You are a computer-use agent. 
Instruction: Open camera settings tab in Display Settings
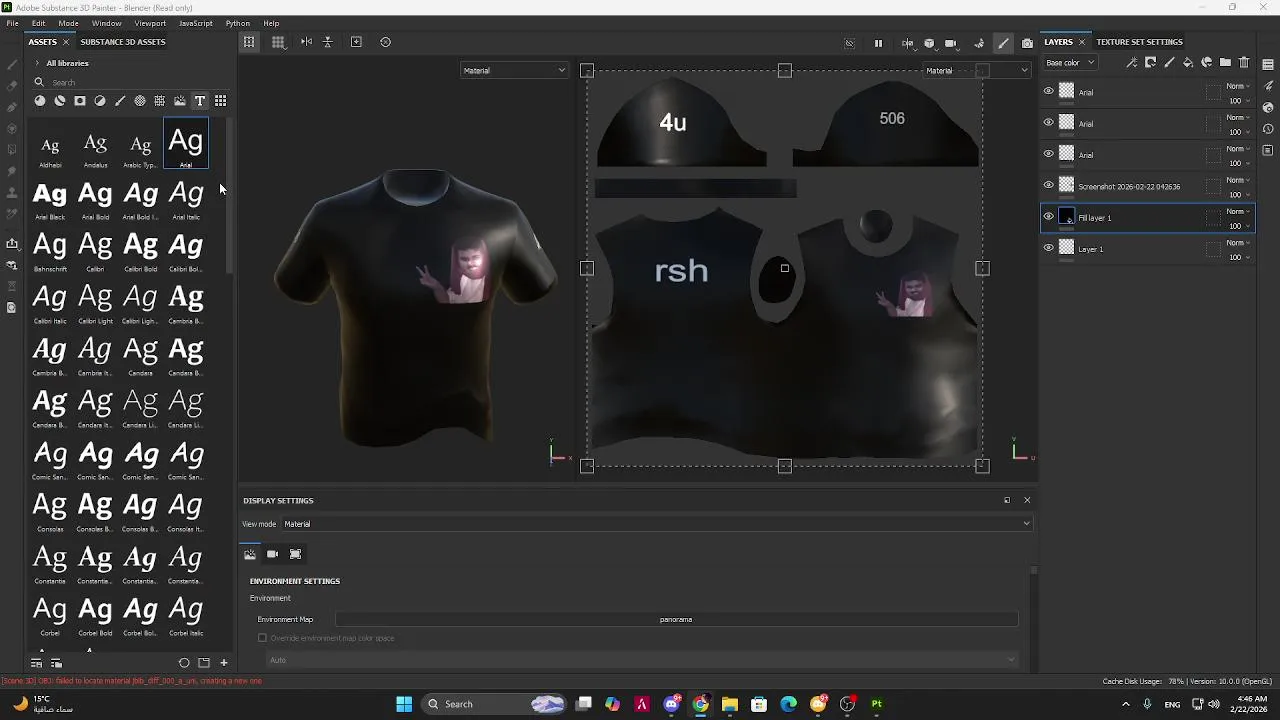(x=272, y=554)
